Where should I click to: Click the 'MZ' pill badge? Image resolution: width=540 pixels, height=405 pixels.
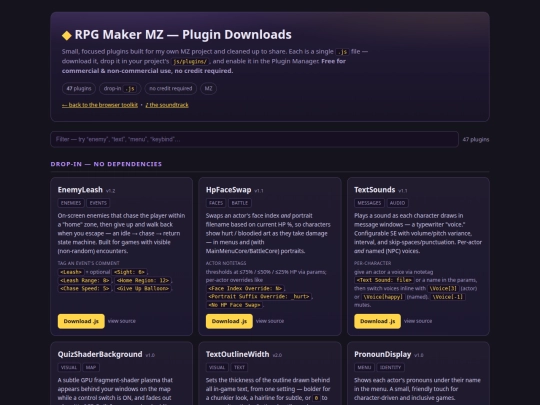[x=208, y=89]
